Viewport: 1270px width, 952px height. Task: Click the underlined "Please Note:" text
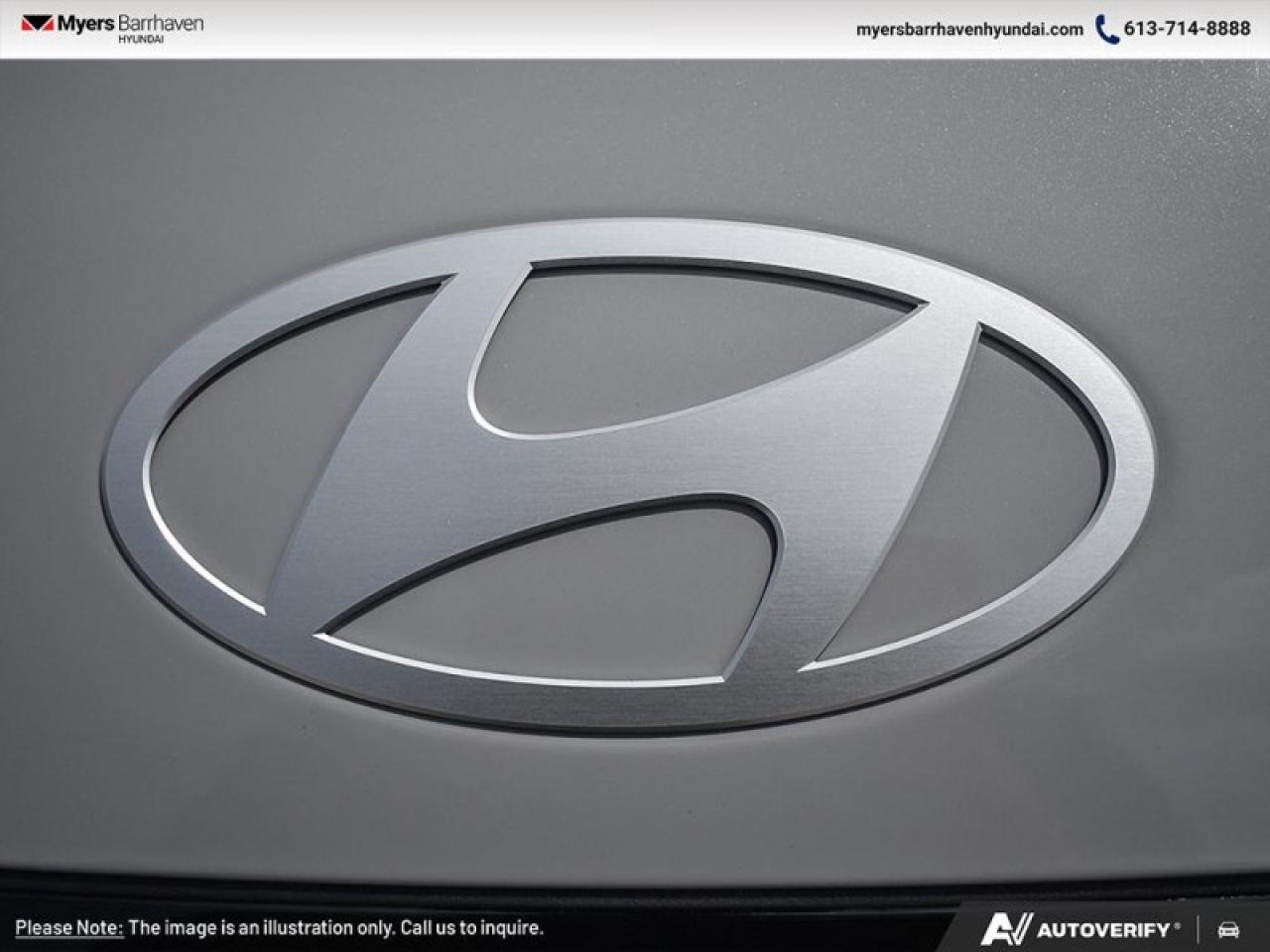pyautogui.click(x=68, y=928)
